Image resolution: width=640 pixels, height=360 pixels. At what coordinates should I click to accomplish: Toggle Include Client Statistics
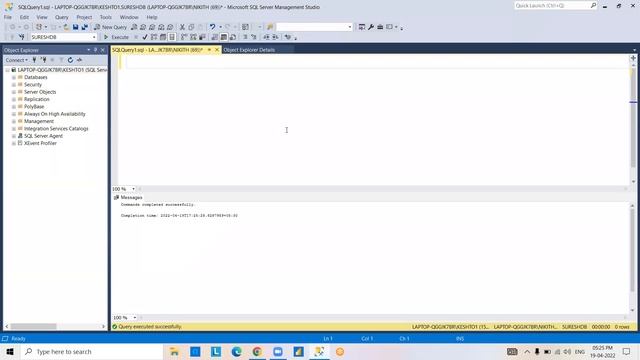coord(202,37)
